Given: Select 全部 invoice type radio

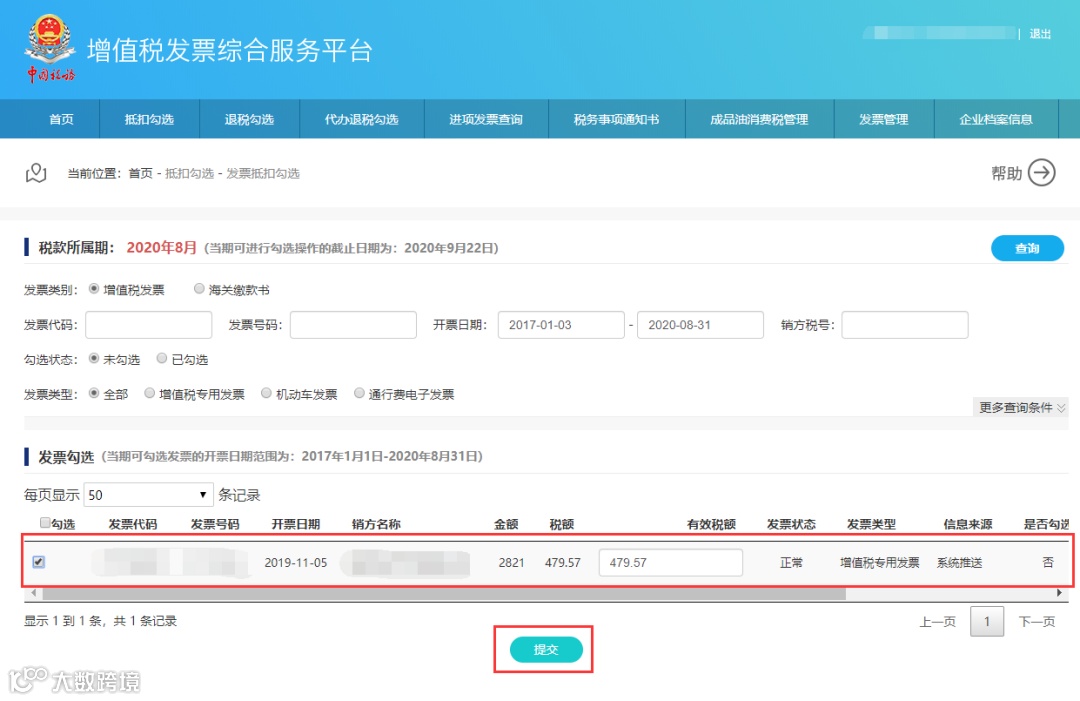Looking at the screenshot, I should [94, 393].
